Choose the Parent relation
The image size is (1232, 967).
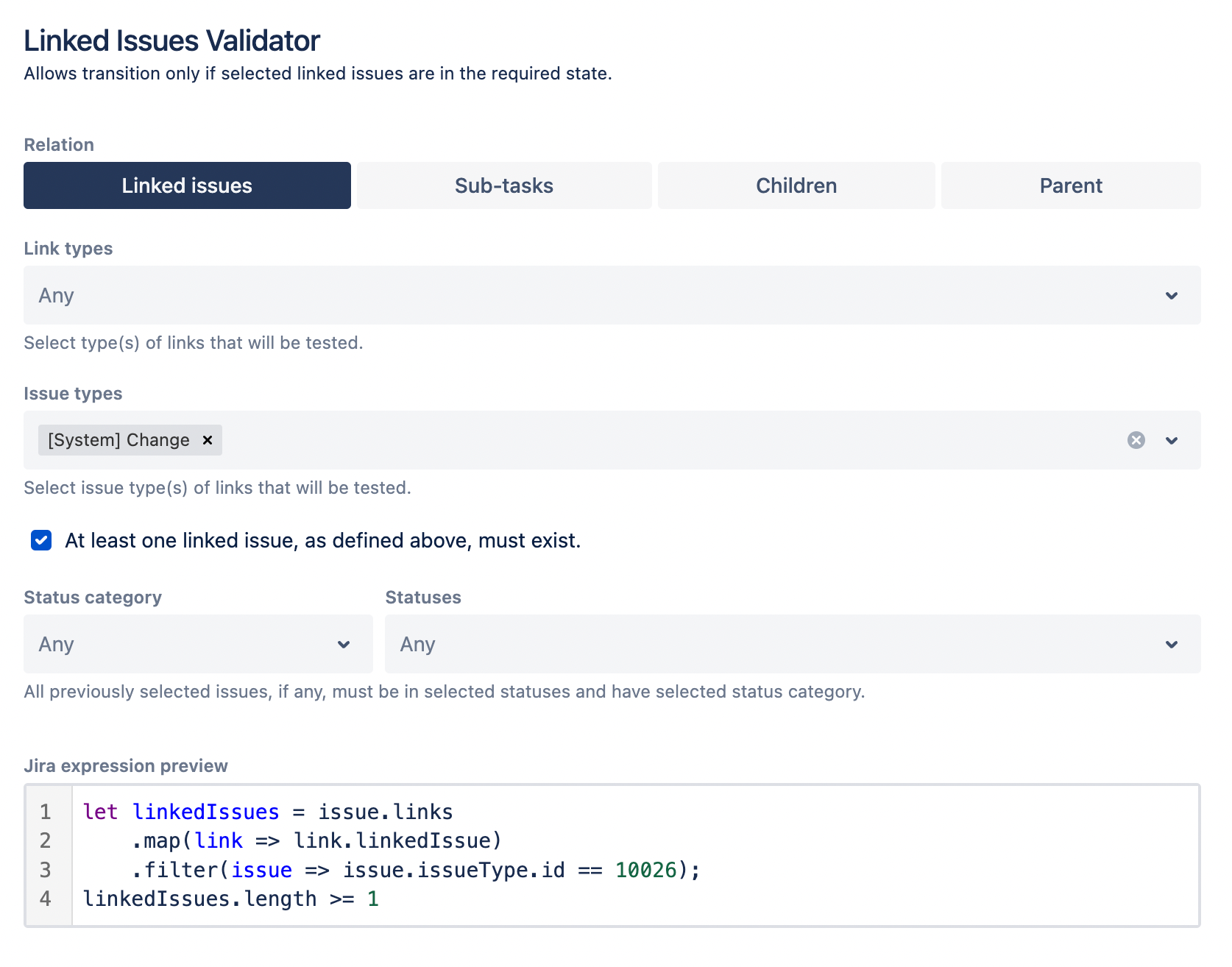coord(1070,185)
